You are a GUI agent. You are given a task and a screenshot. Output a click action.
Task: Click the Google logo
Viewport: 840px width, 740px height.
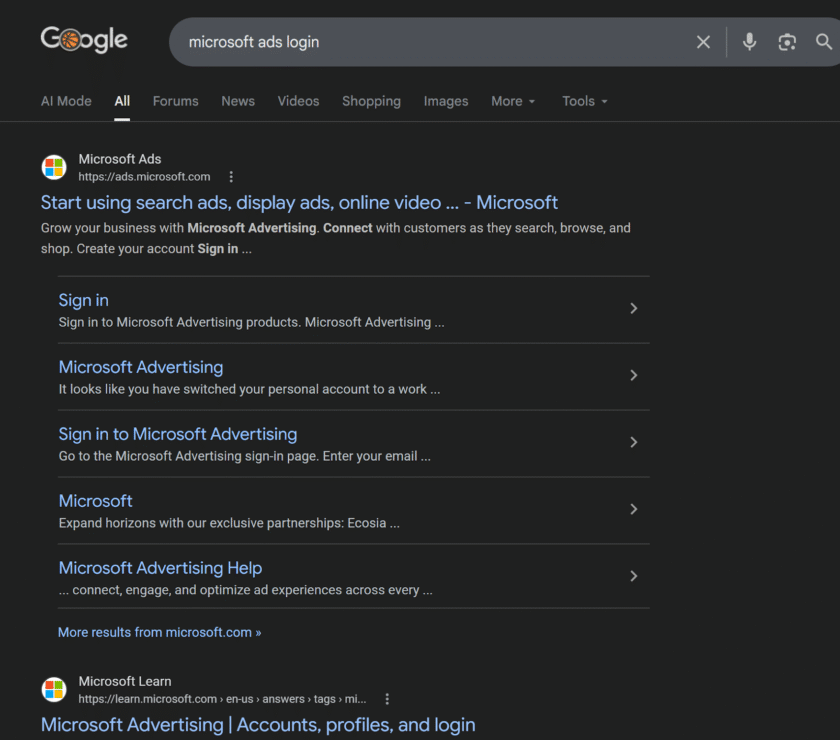[84, 40]
